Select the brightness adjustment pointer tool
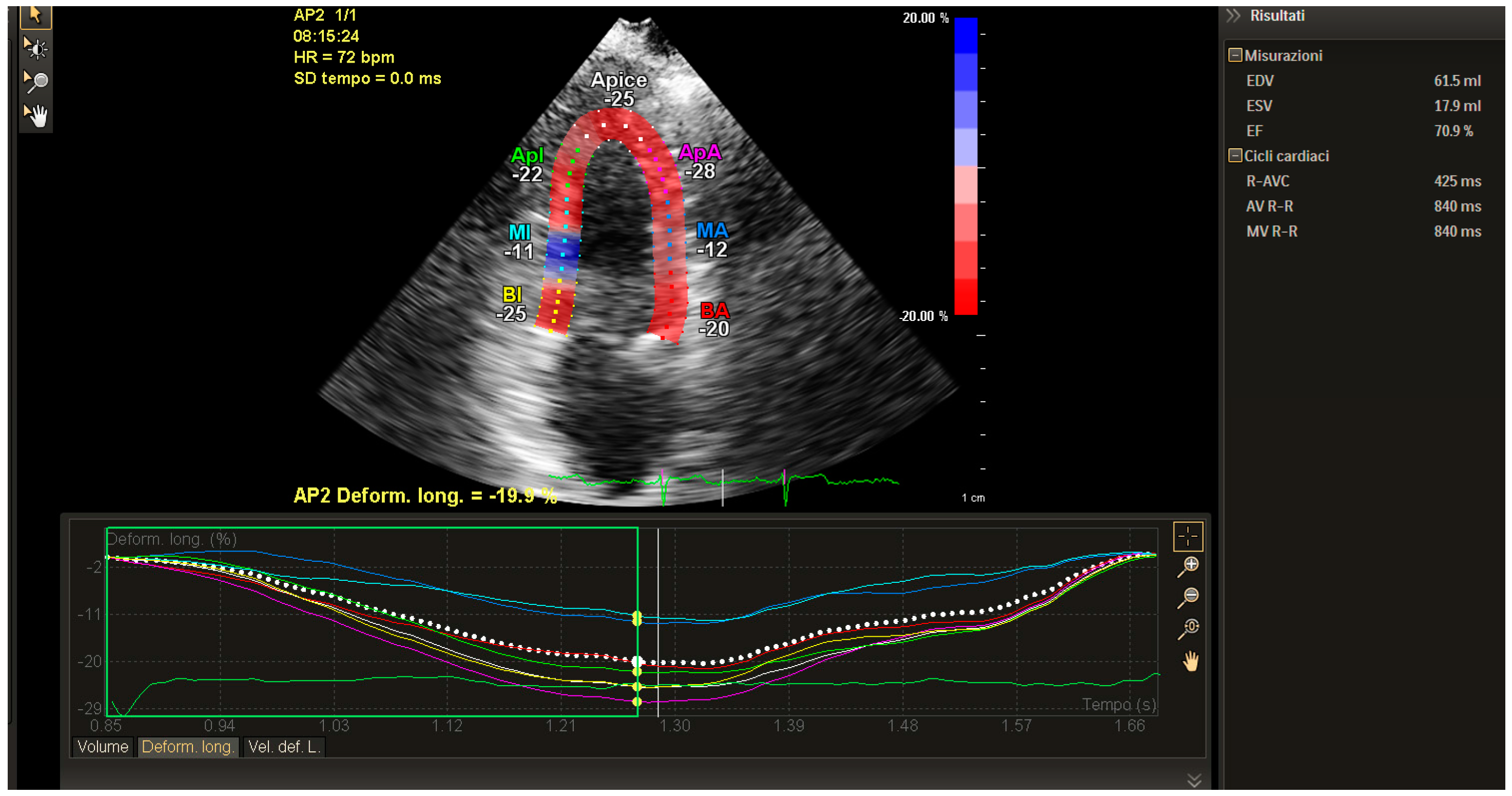This screenshot has height=796, width=1512. coord(35,48)
